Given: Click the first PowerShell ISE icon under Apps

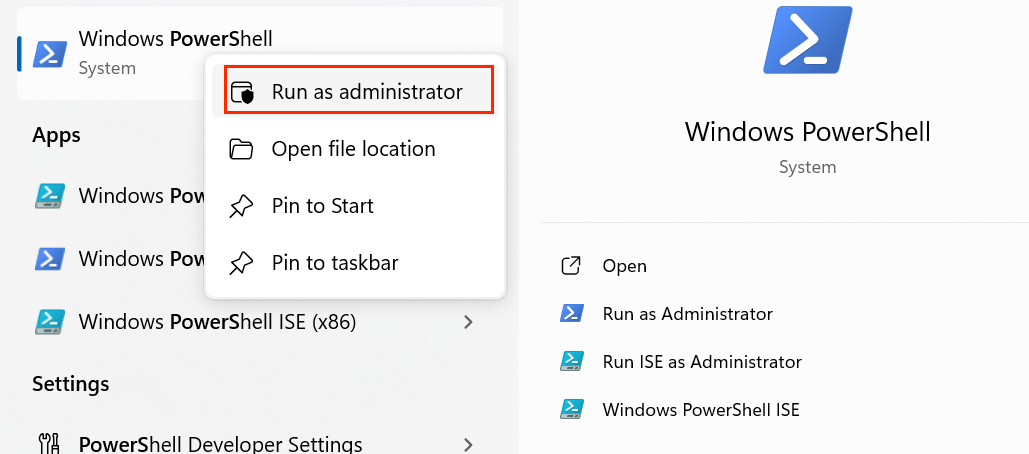Looking at the screenshot, I should pos(50,196).
